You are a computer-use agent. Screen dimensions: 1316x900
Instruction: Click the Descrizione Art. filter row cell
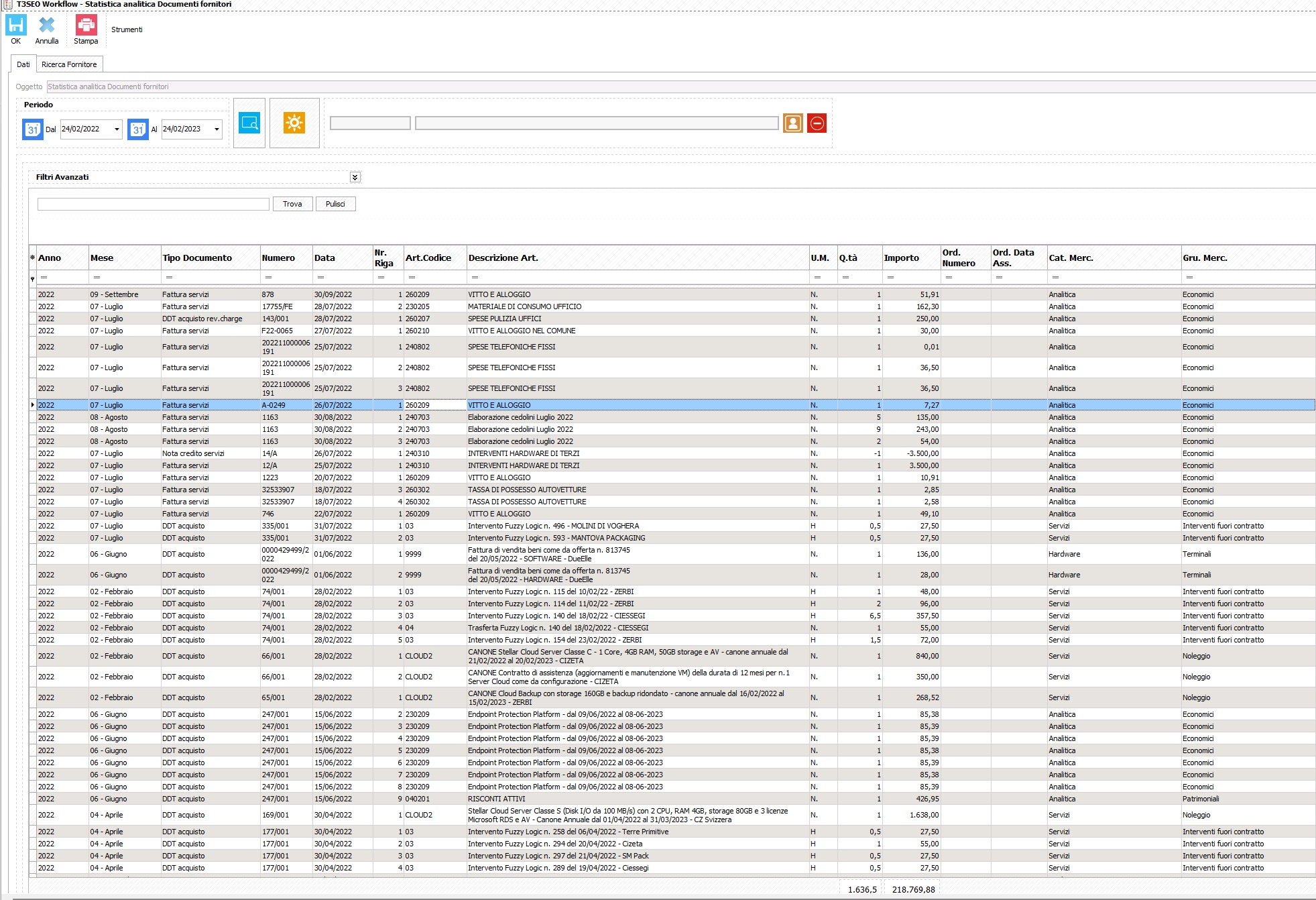(638, 277)
